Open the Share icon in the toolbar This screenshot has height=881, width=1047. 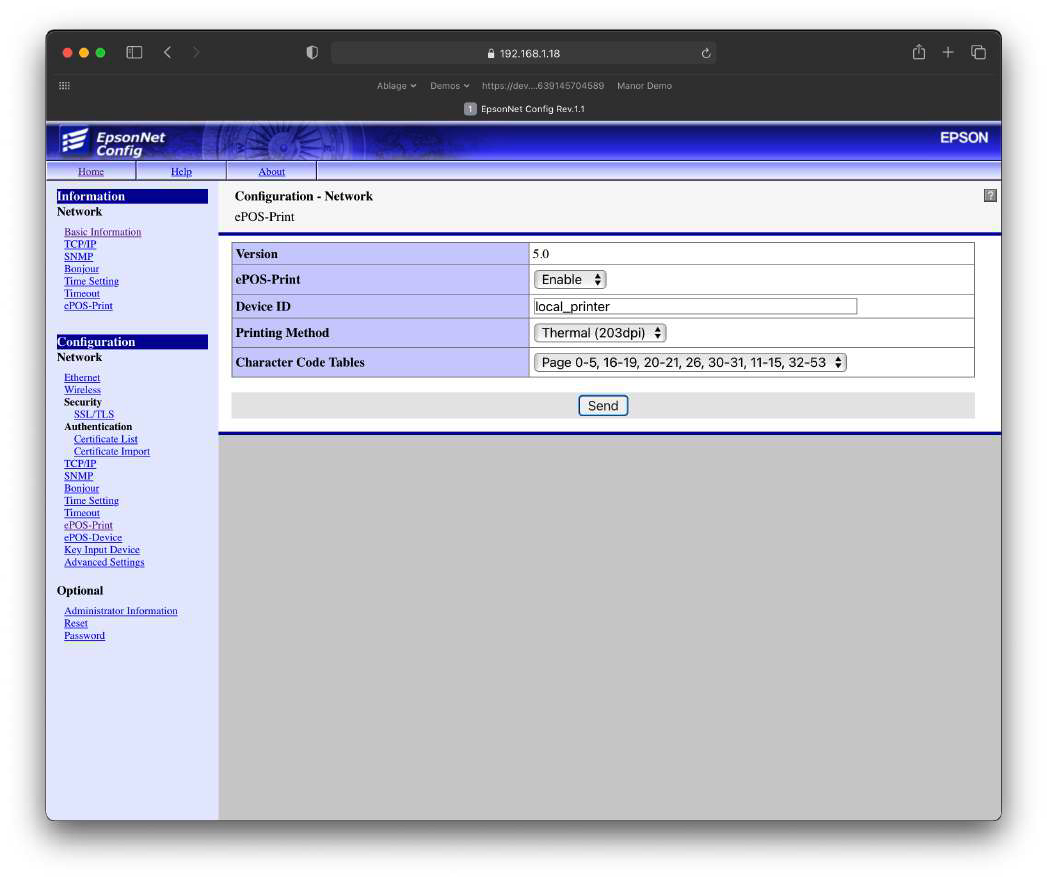[919, 52]
